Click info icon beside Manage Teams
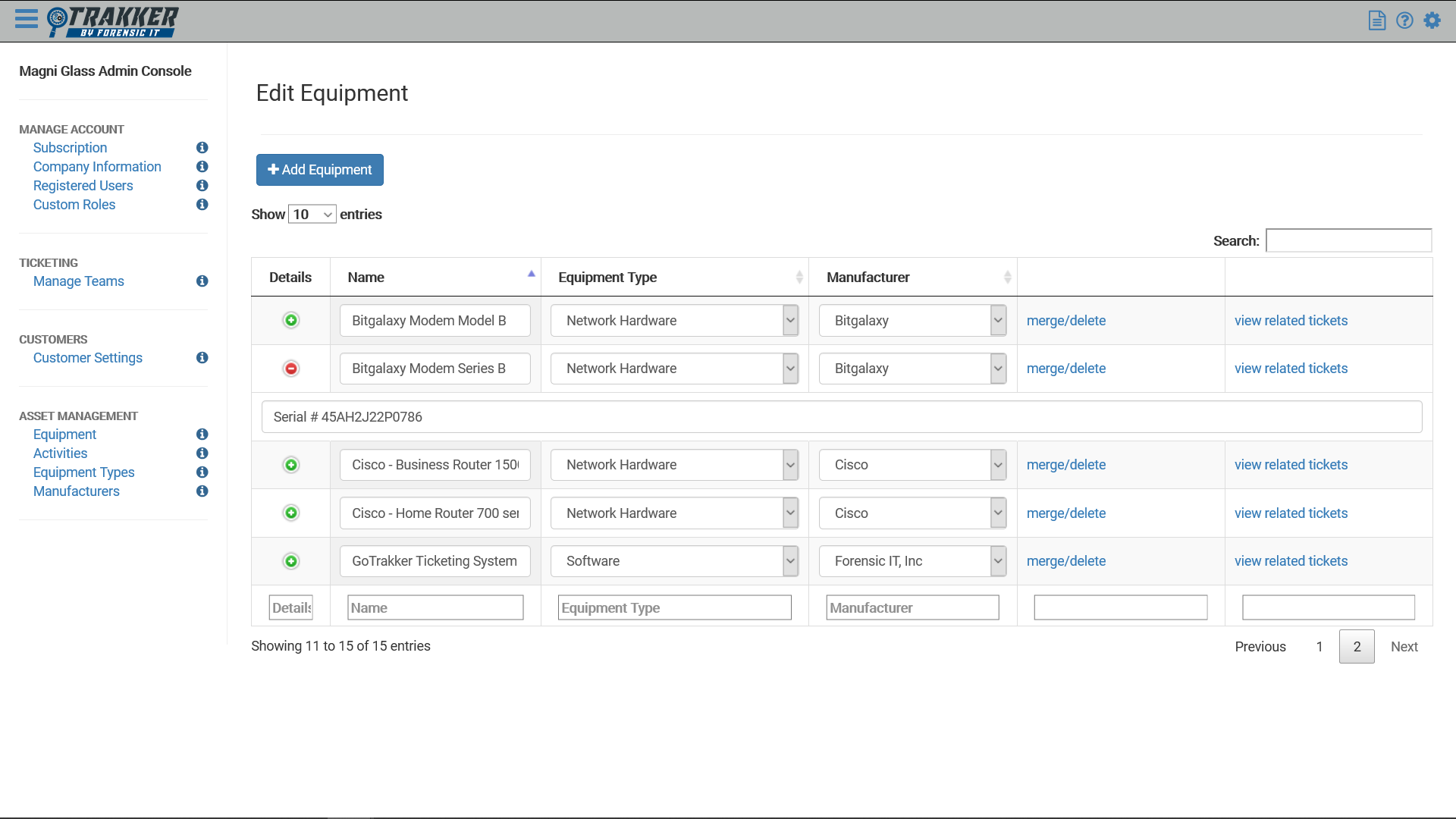 click(x=202, y=281)
